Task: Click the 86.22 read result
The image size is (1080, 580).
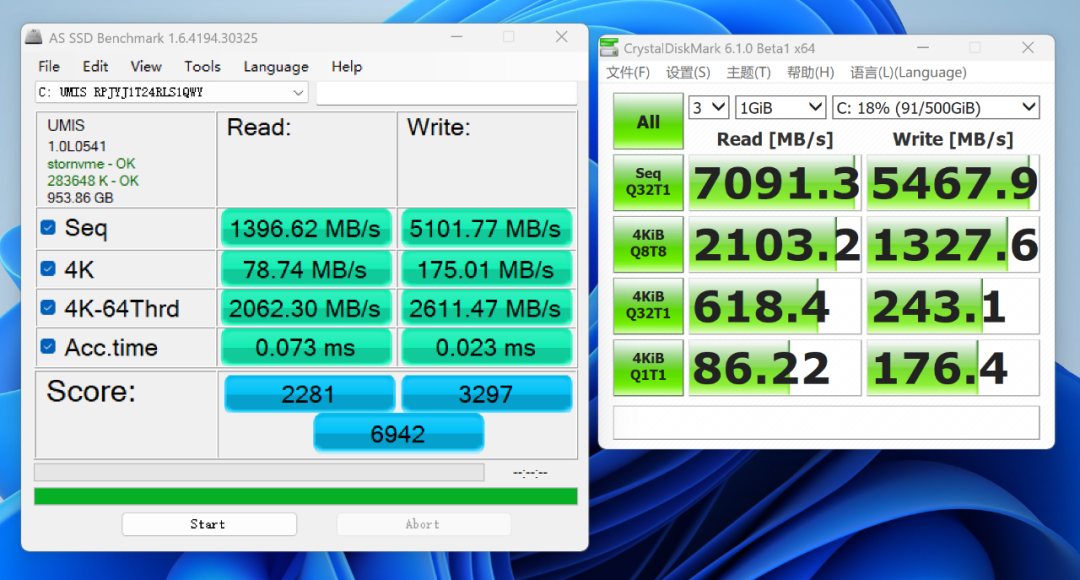Action: tap(775, 367)
